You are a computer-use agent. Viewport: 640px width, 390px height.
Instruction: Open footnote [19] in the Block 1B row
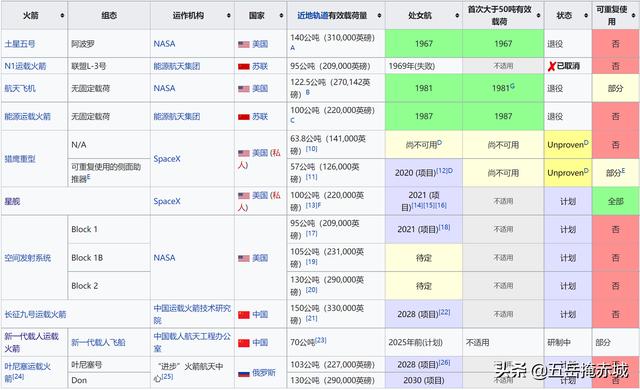(x=311, y=262)
